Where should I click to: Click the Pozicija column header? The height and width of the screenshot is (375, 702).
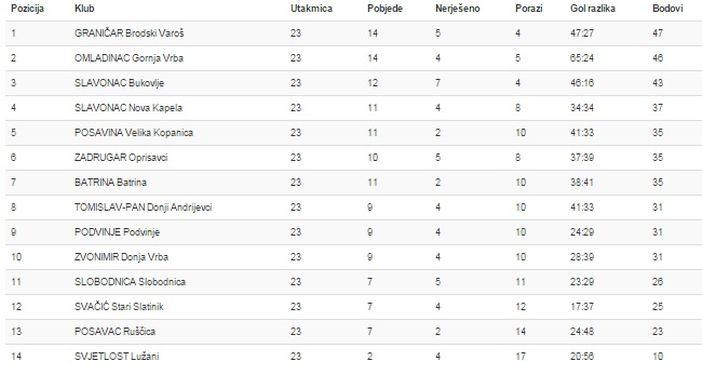pyautogui.click(x=27, y=9)
